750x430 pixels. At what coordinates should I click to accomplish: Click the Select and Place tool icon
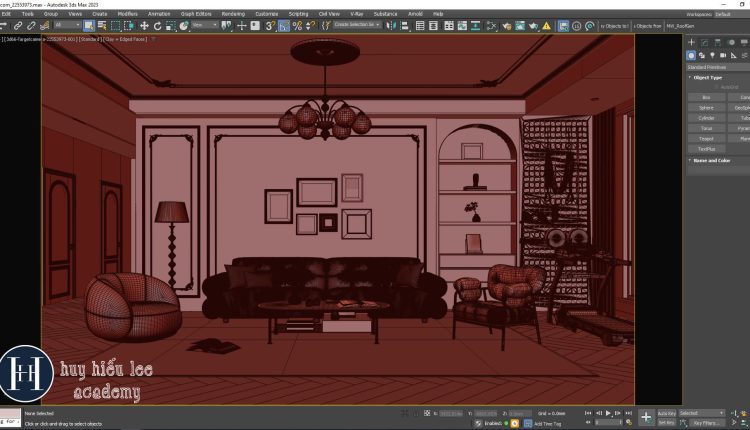(x=184, y=25)
